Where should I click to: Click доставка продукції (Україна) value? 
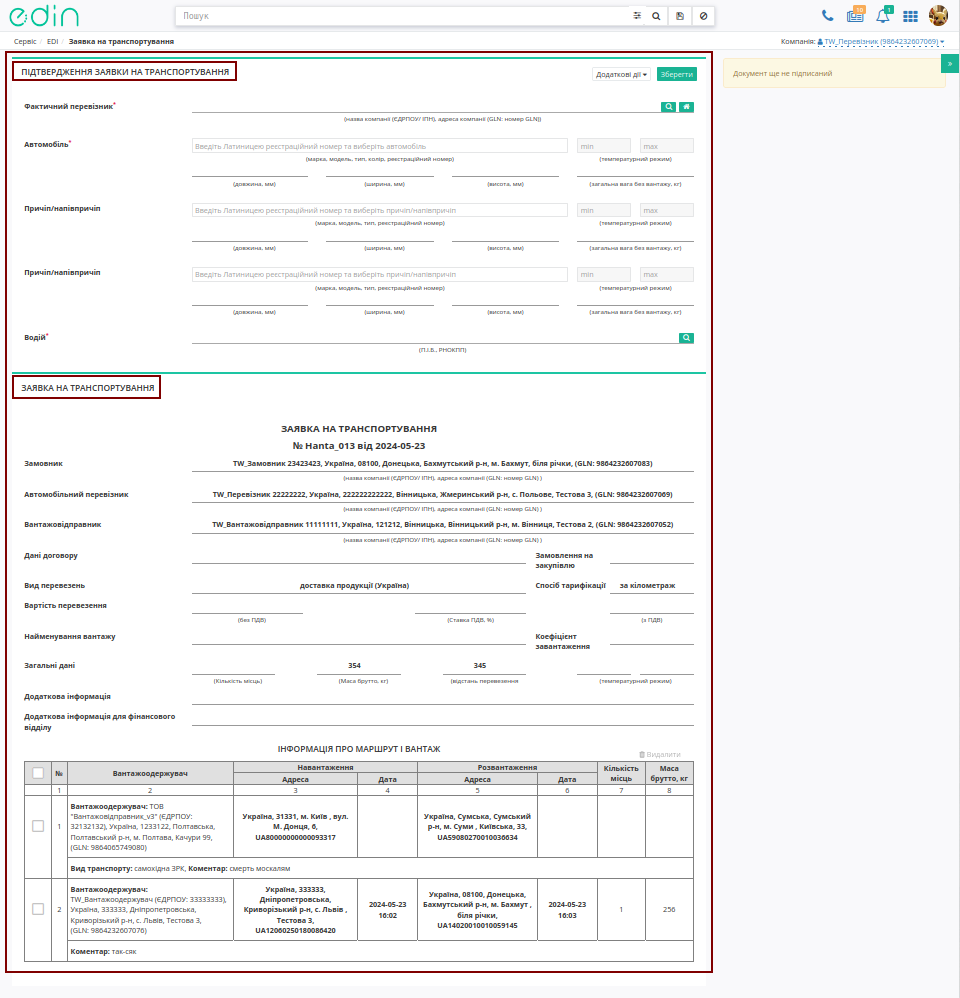click(354, 586)
